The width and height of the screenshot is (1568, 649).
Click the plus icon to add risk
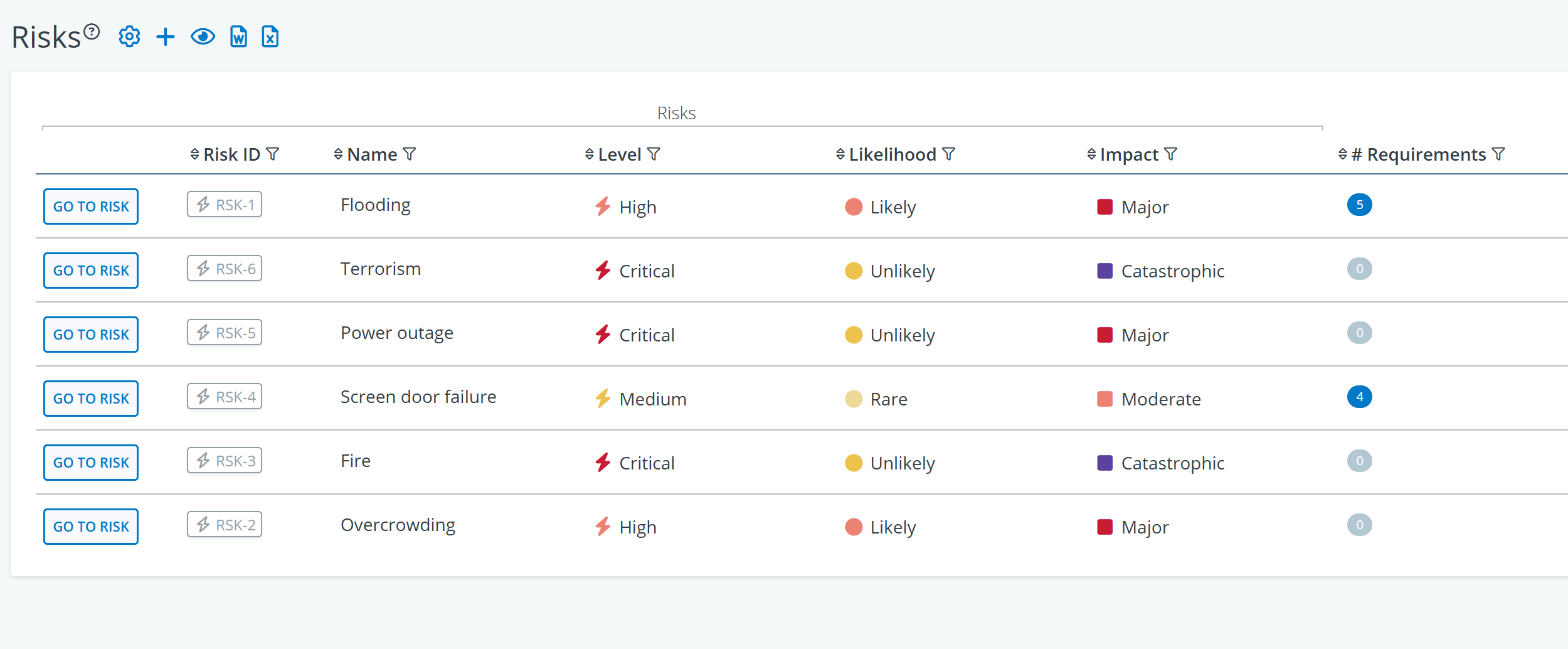click(166, 37)
